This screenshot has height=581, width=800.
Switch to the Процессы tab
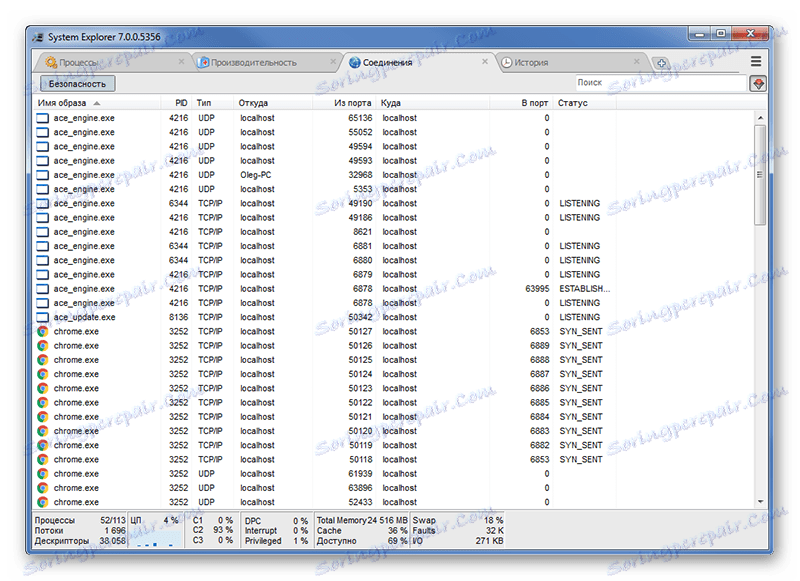pyautogui.click(x=111, y=62)
